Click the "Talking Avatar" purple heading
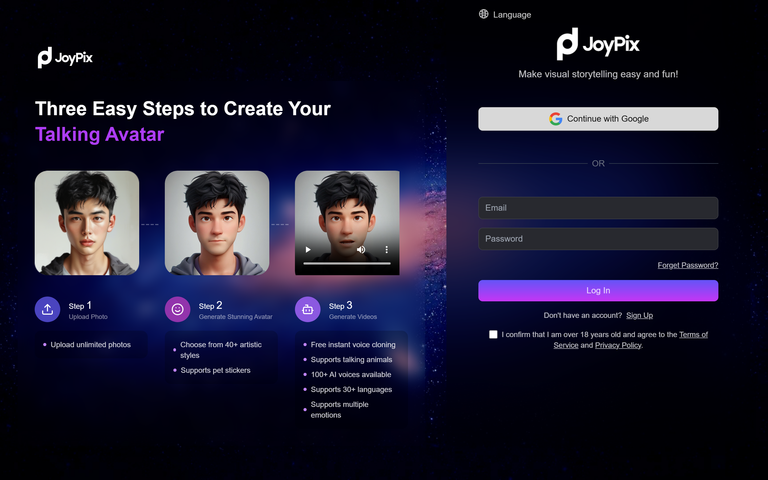Image resolution: width=768 pixels, height=480 pixels. click(x=99, y=135)
